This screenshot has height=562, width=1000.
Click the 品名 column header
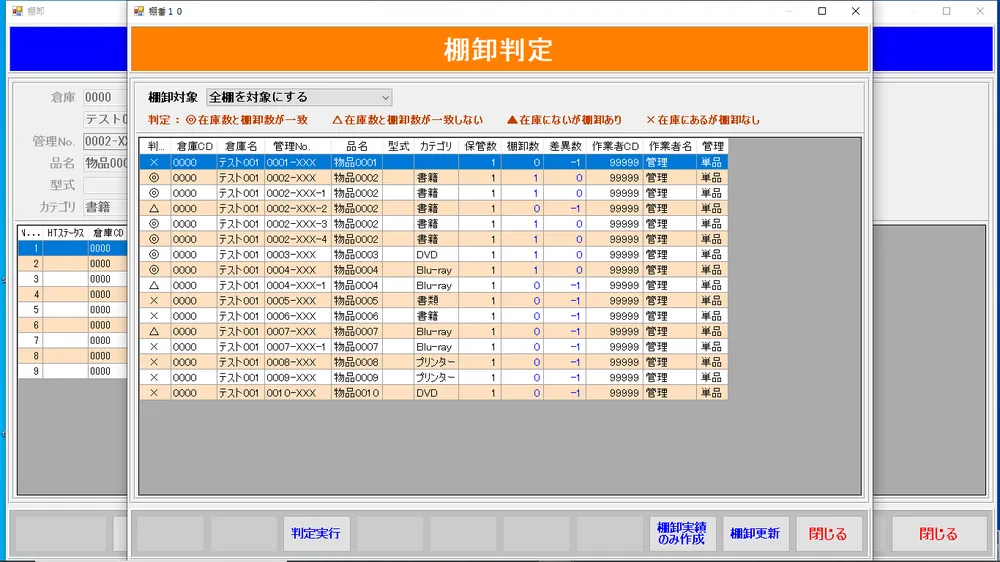357,146
